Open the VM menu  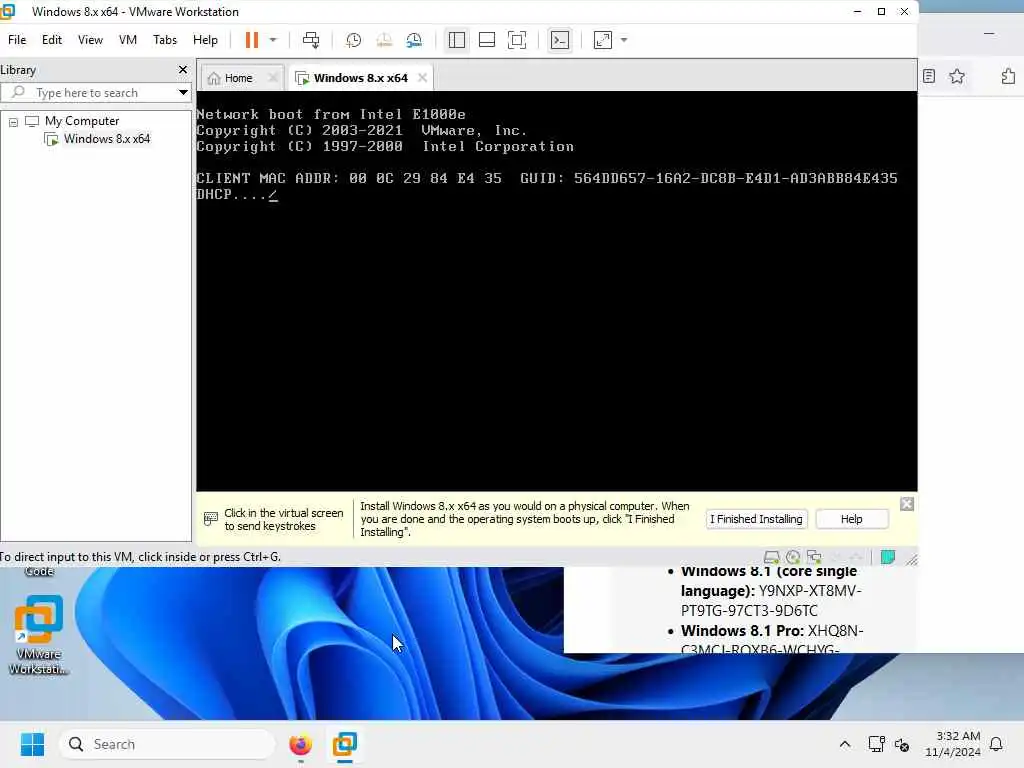point(128,40)
